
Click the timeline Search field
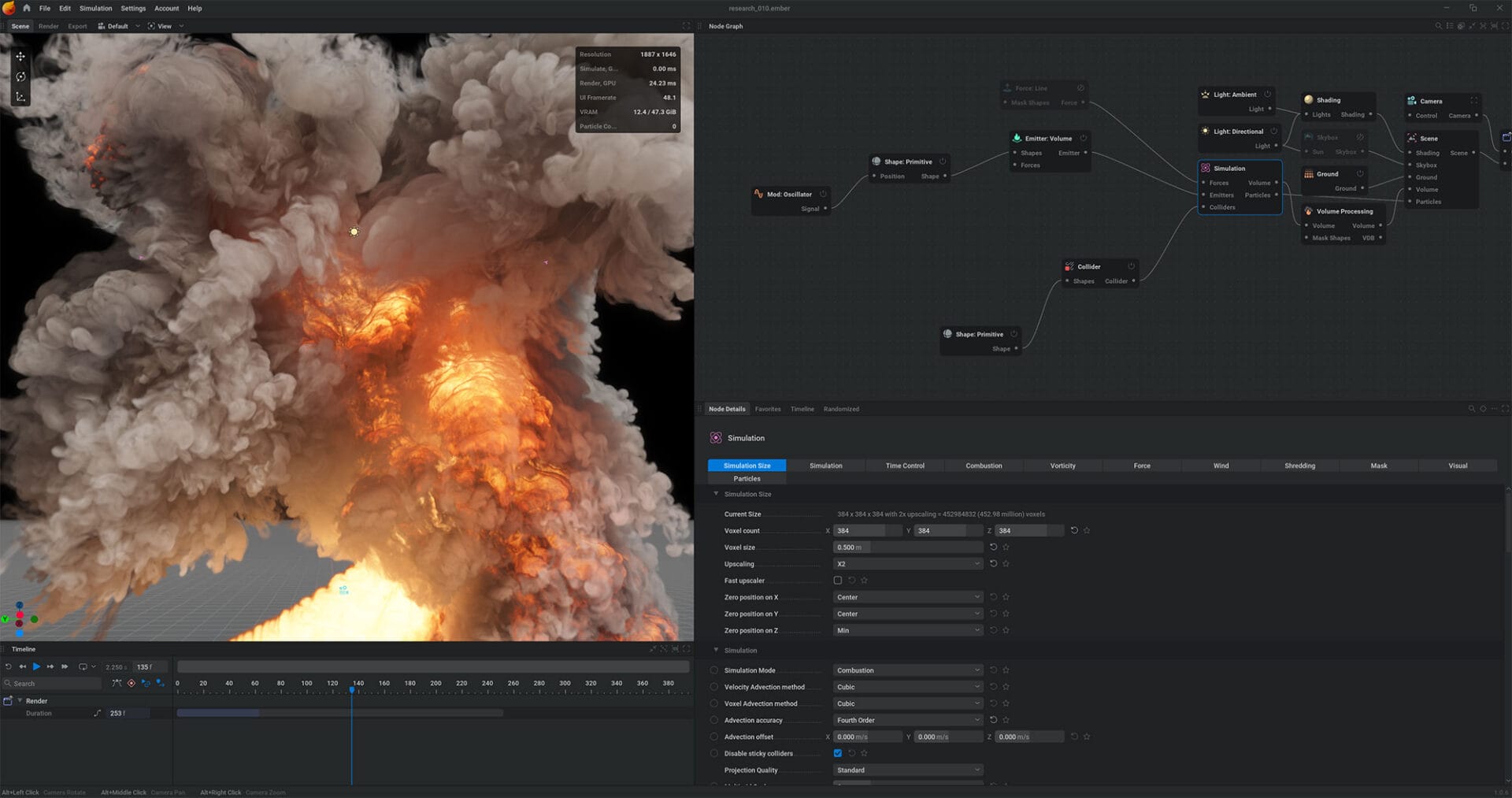coord(52,683)
